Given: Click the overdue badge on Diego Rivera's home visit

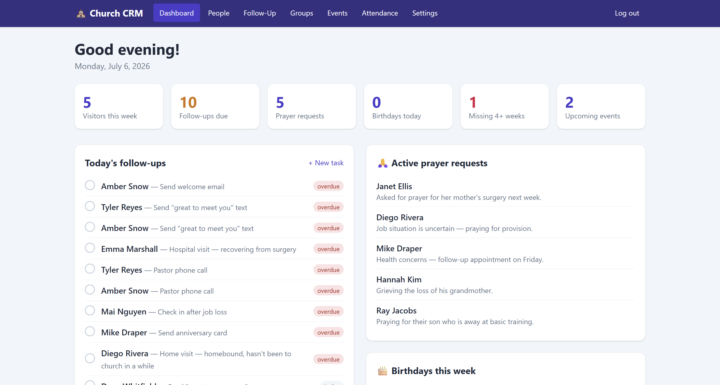Looking at the screenshot, I should (328, 359).
